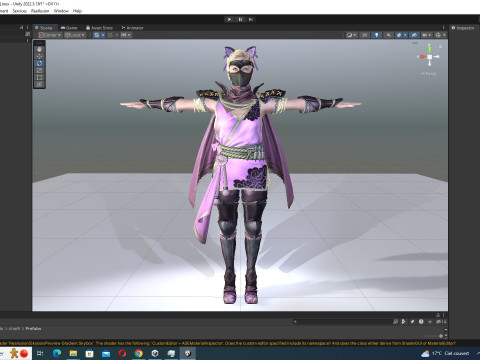Open the weather widget showing 17°C

(x=446, y=353)
